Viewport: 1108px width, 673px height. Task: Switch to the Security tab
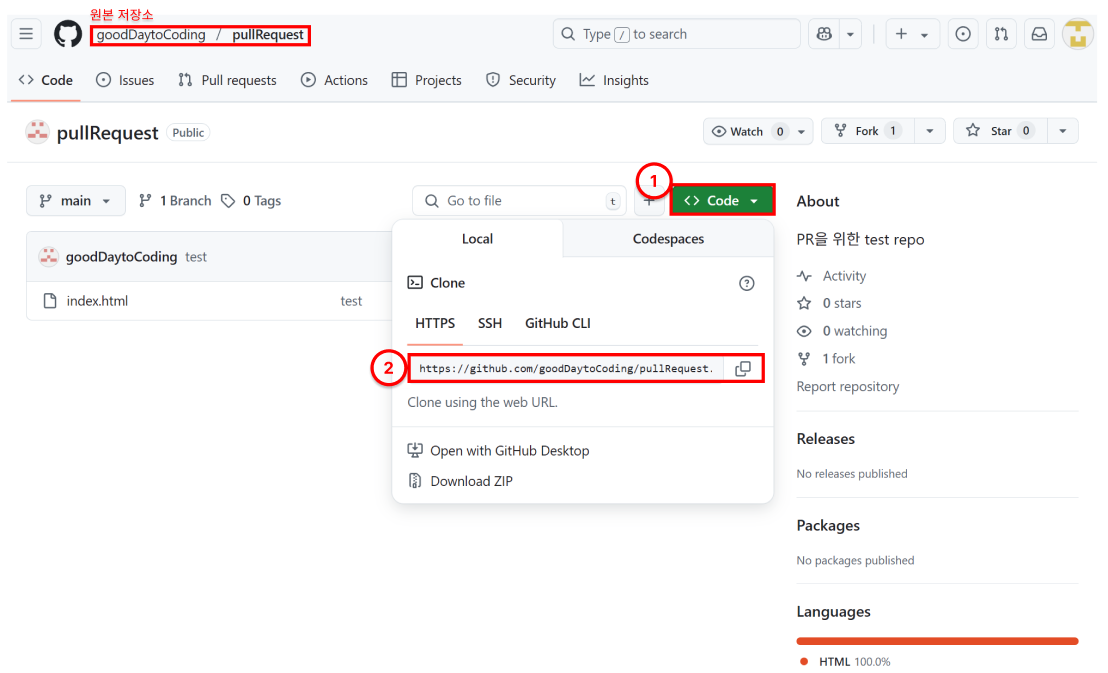[x=521, y=81]
